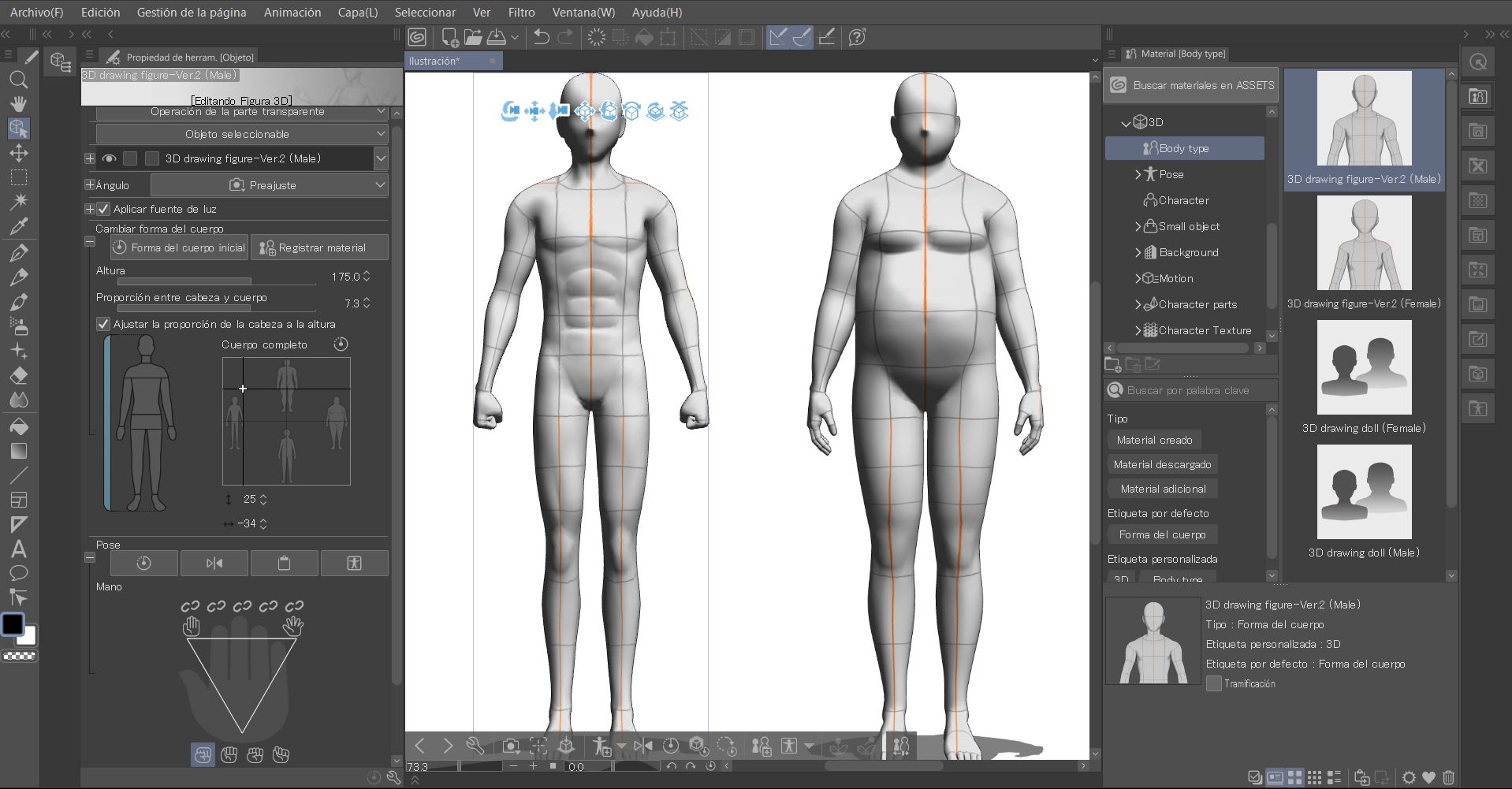Screen dimensions: 1512x789
Task: Select 3D drawing figure-Ver.2 (Female) thumbnail
Action: 1364,244
